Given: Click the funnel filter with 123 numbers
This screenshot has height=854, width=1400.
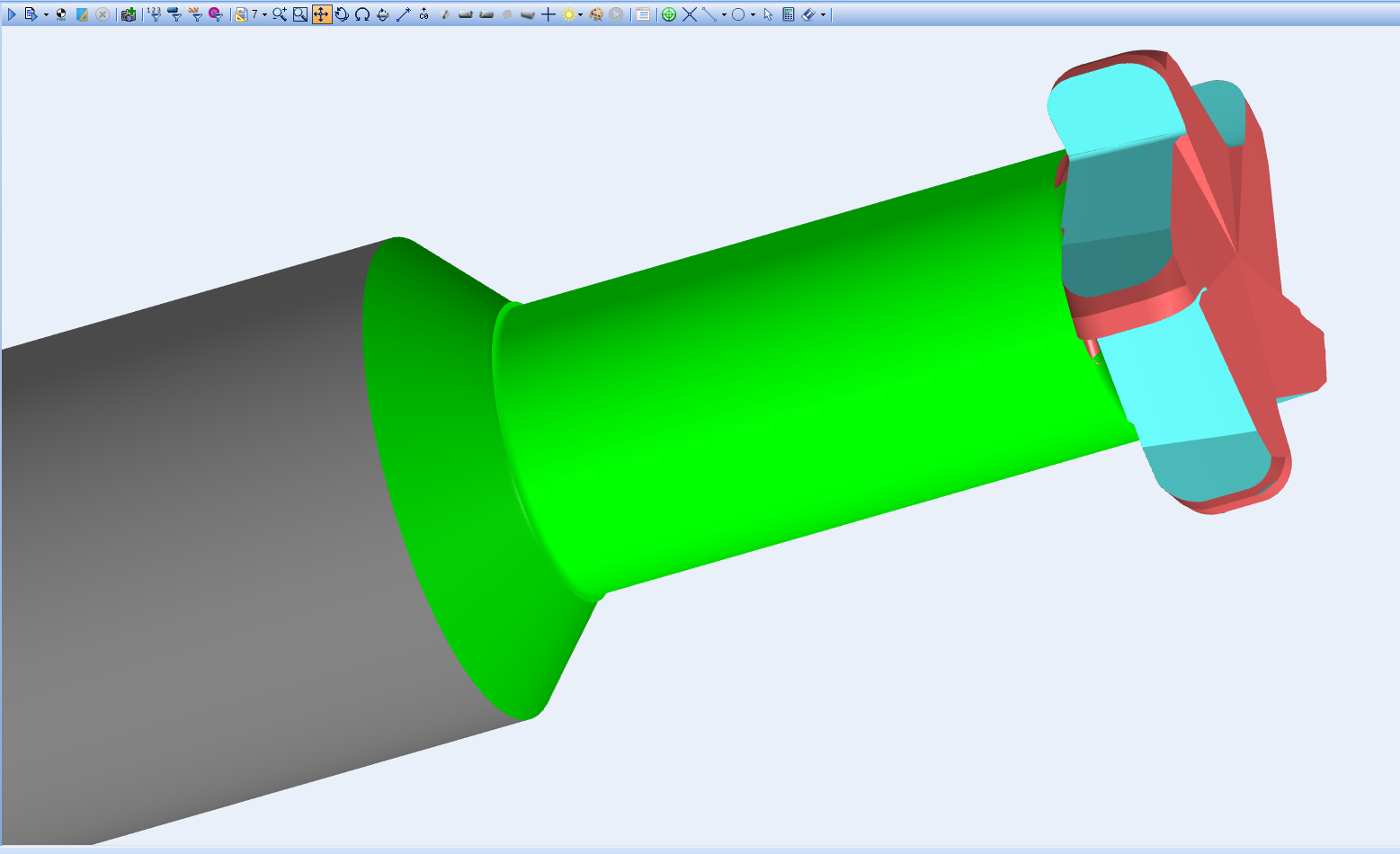Looking at the screenshot, I should click(x=154, y=14).
